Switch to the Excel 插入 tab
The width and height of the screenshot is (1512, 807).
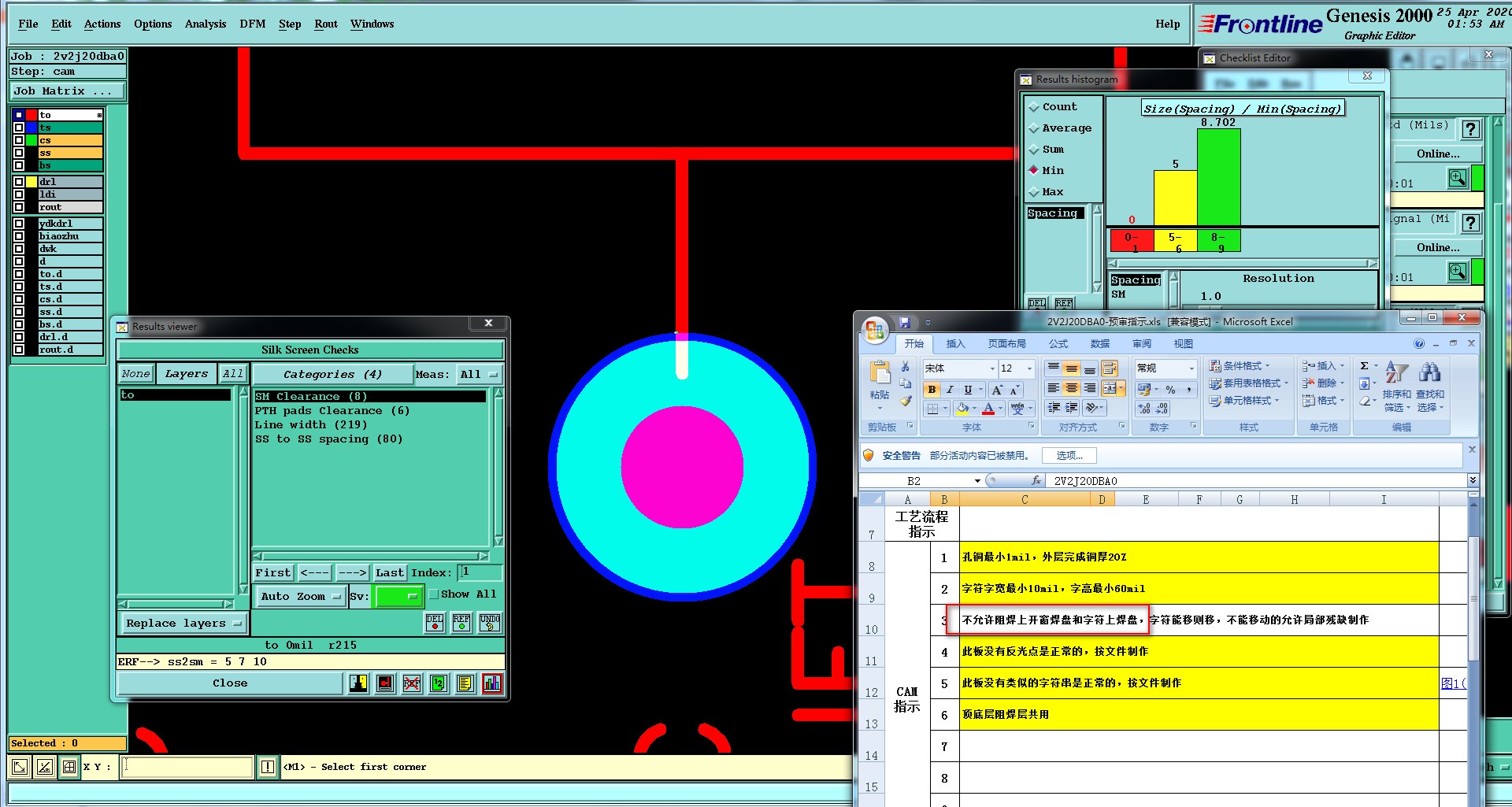[955, 344]
